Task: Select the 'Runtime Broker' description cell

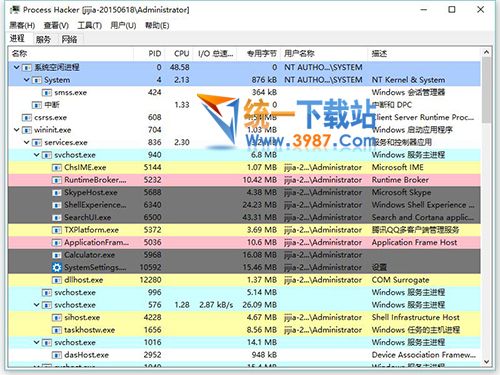Action: [400, 180]
